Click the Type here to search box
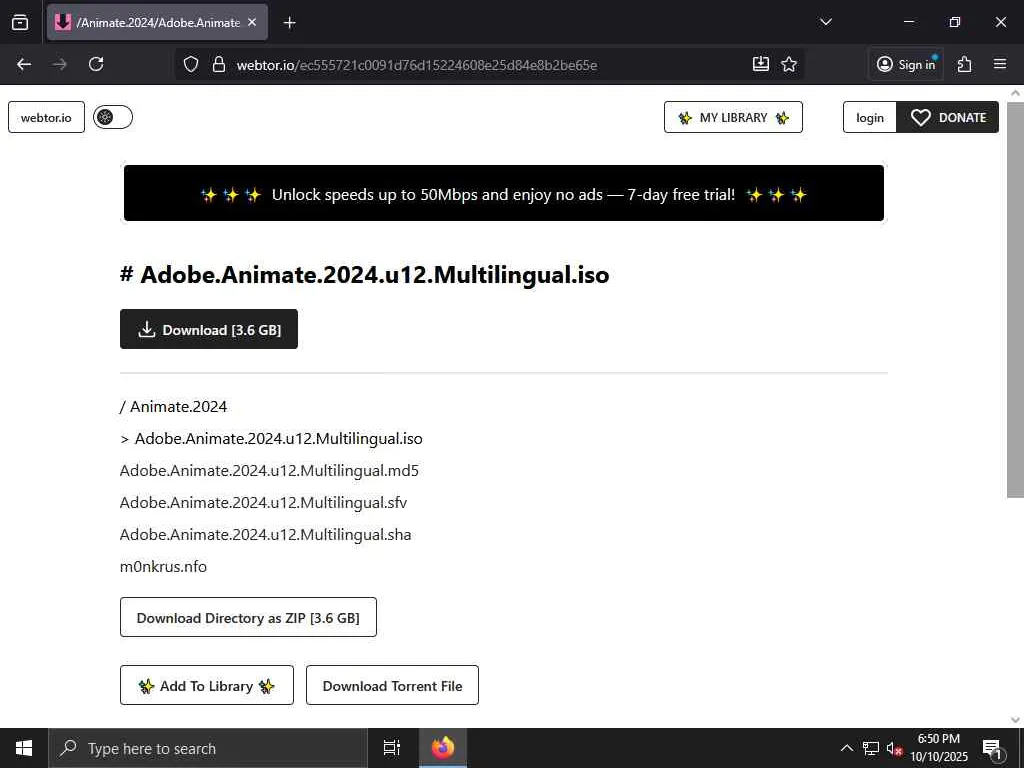 208,748
